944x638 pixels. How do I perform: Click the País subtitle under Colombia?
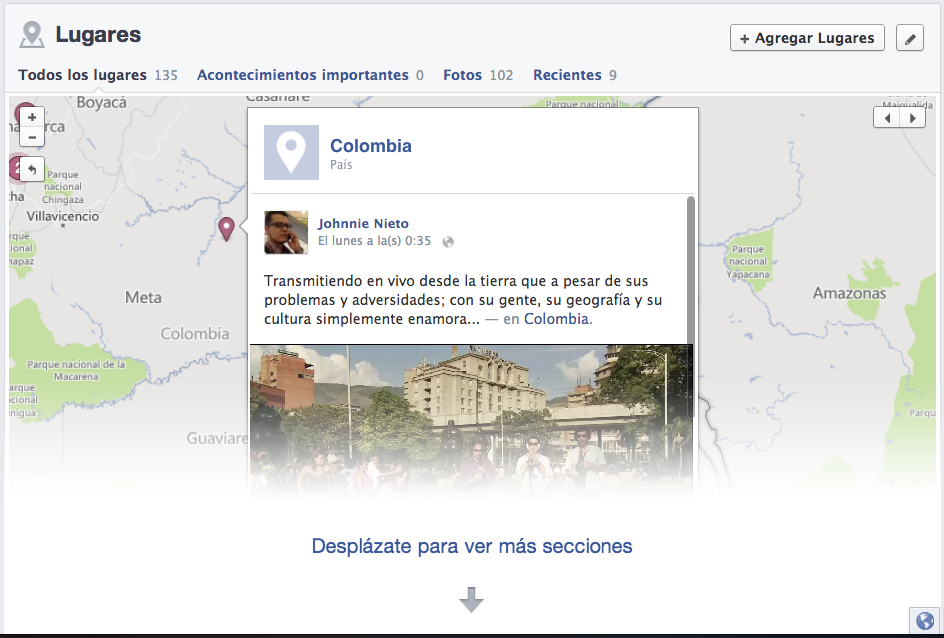[x=341, y=165]
